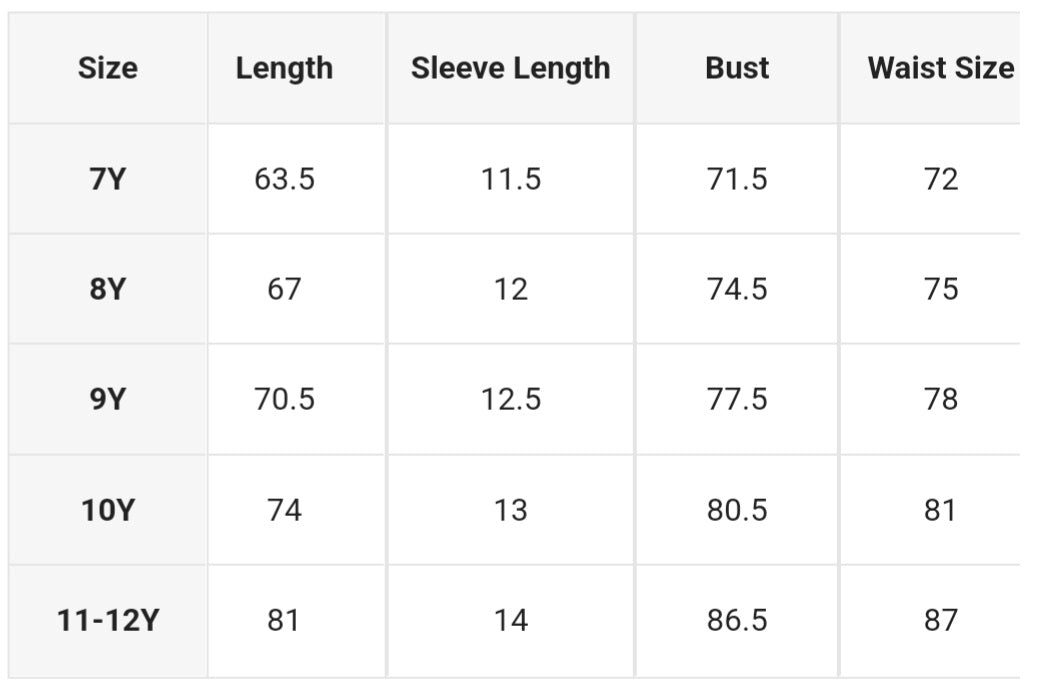Select the 7Y size row label
Screen dimensions: 1053x698
click(107, 179)
